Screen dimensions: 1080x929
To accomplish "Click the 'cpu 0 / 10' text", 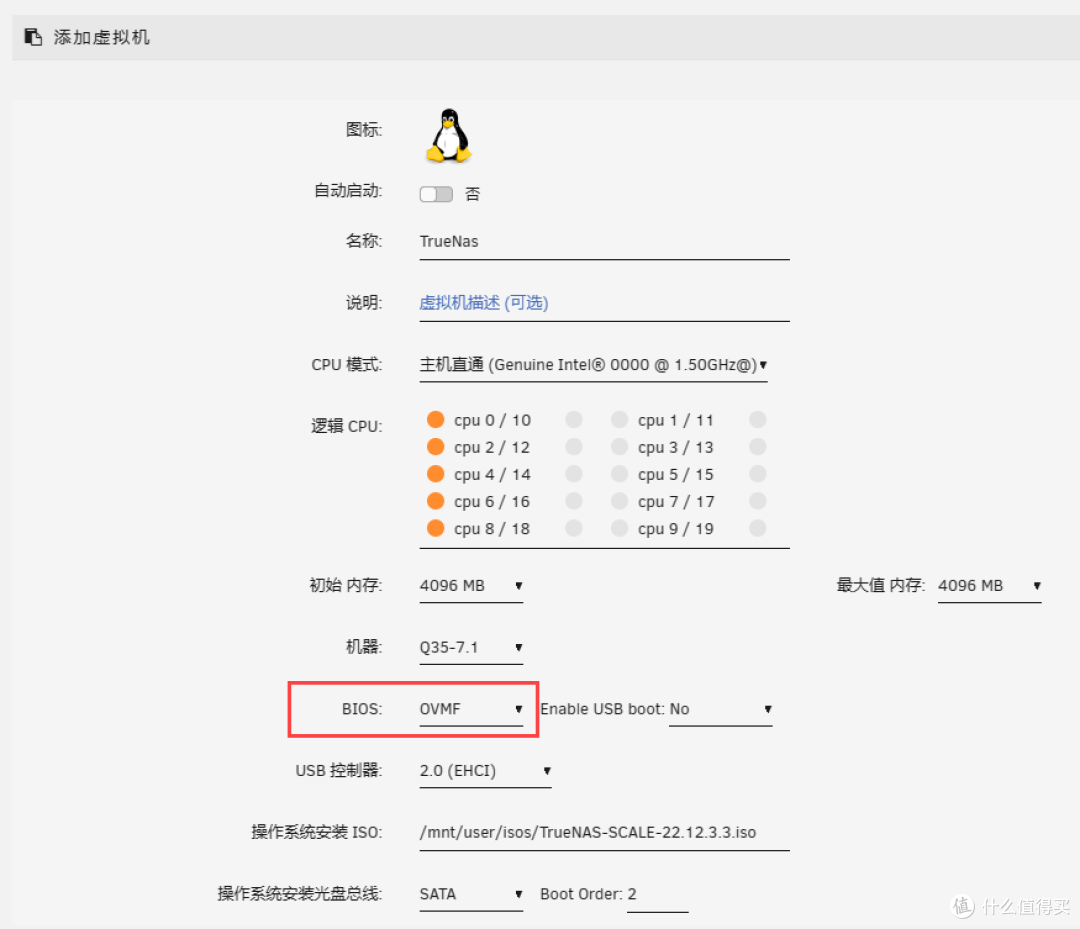I will pos(492,420).
